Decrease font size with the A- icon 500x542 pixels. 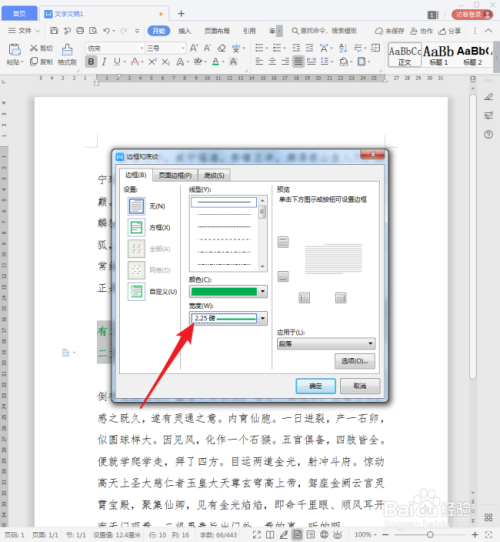[x=207, y=48]
